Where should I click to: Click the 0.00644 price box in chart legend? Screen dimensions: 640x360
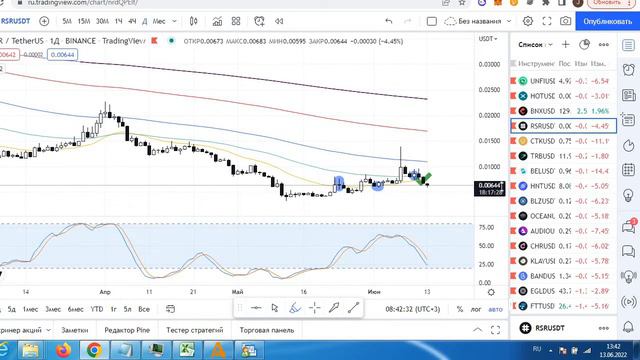(62, 55)
